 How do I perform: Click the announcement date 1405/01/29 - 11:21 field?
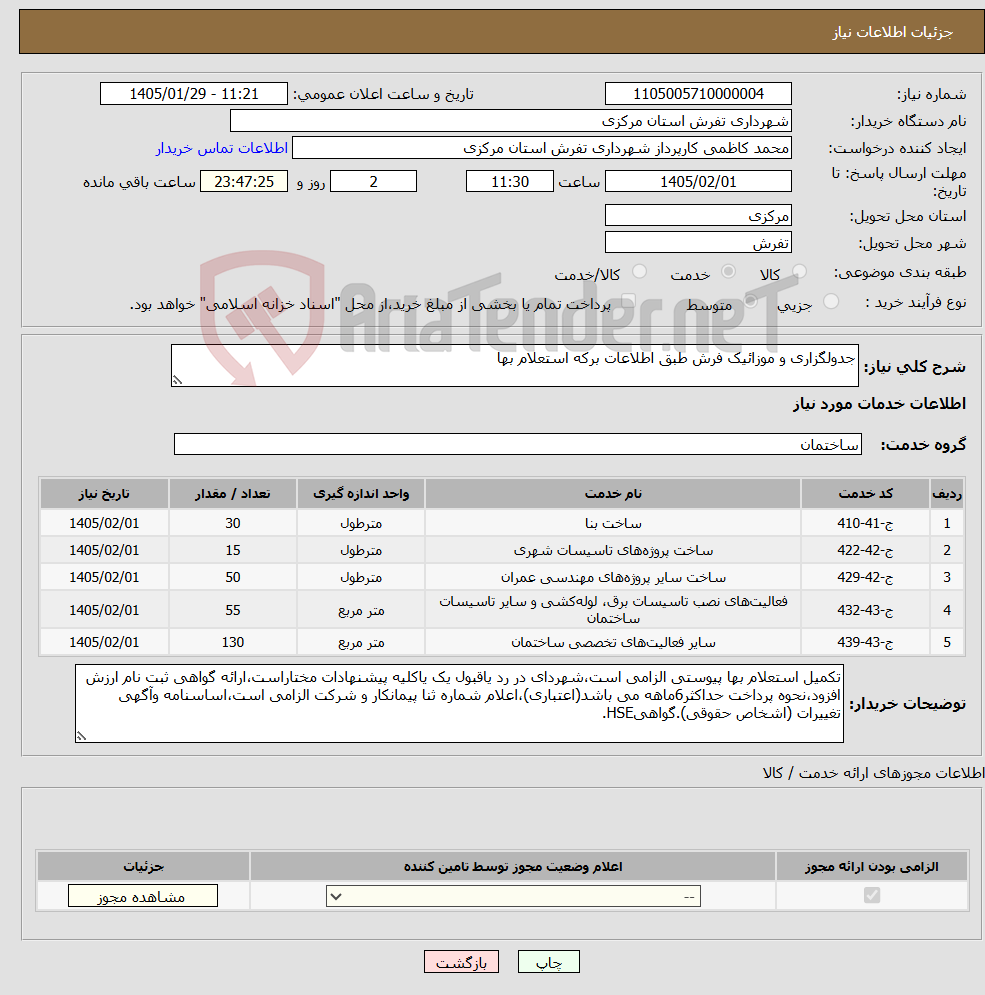(194, 94)
